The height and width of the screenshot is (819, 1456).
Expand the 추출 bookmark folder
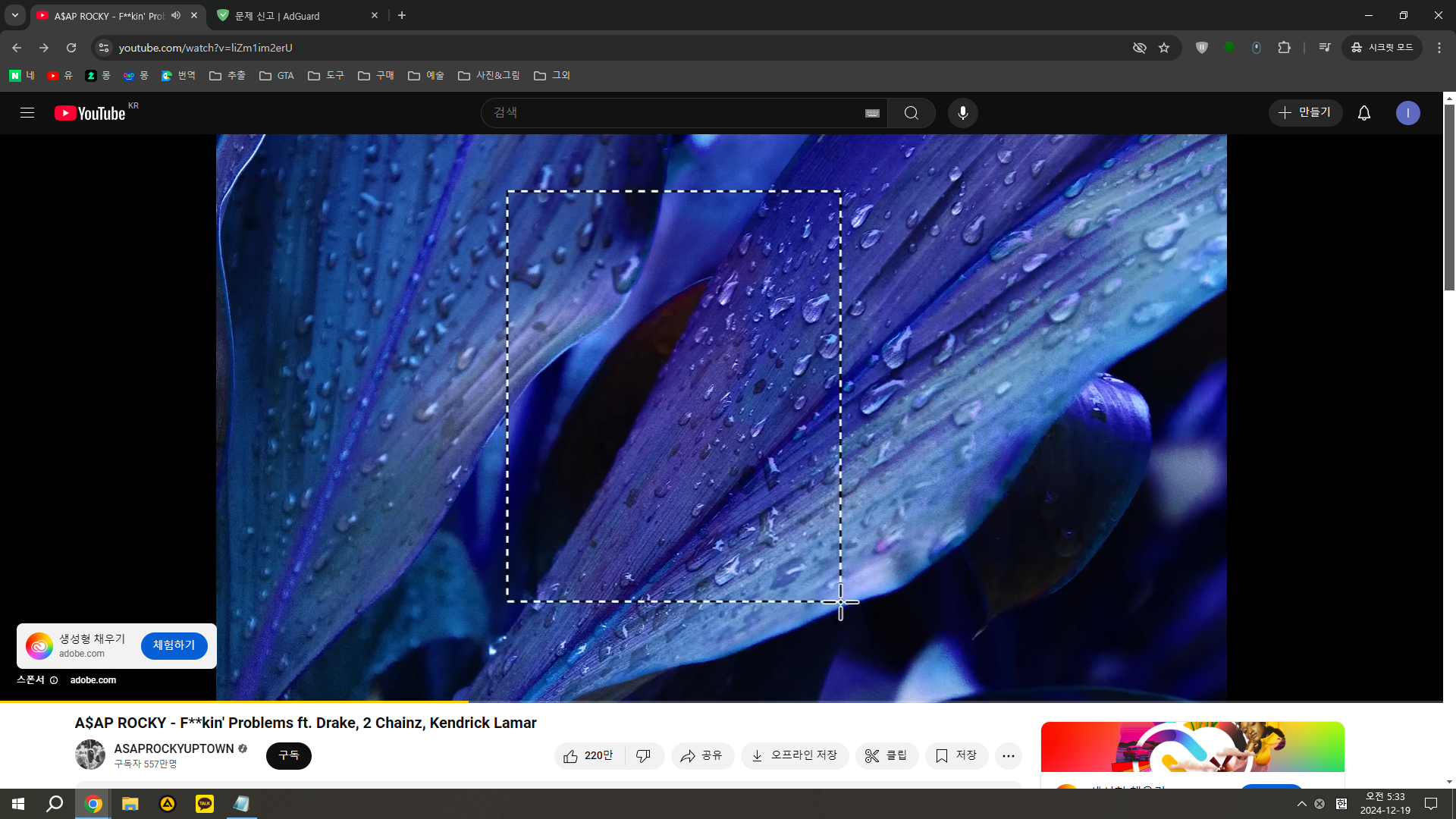pos(227,76)
